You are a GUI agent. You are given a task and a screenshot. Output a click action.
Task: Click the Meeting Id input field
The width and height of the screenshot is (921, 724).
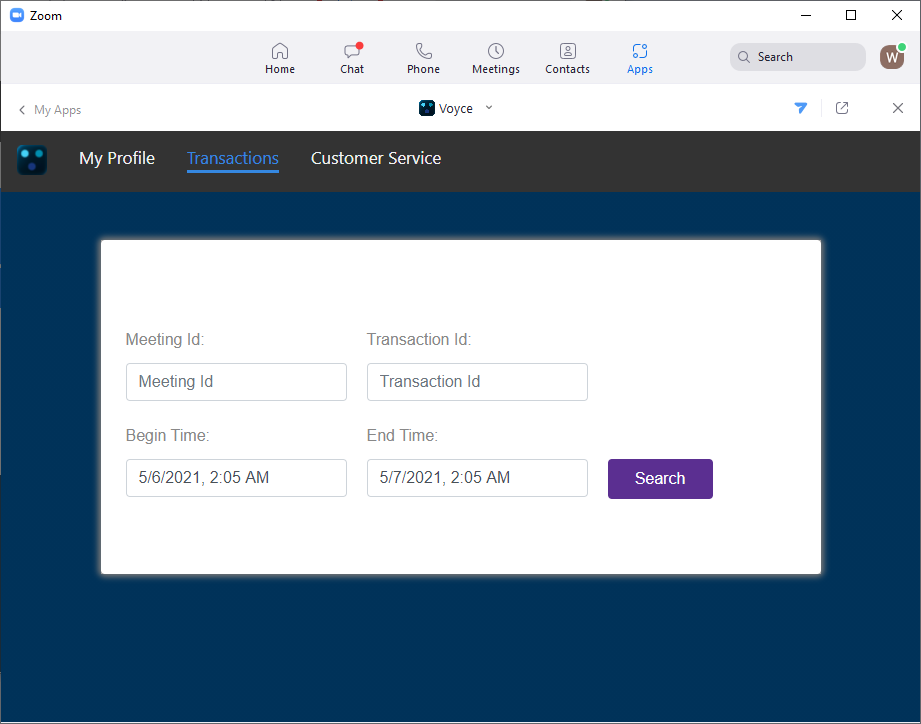236,382
